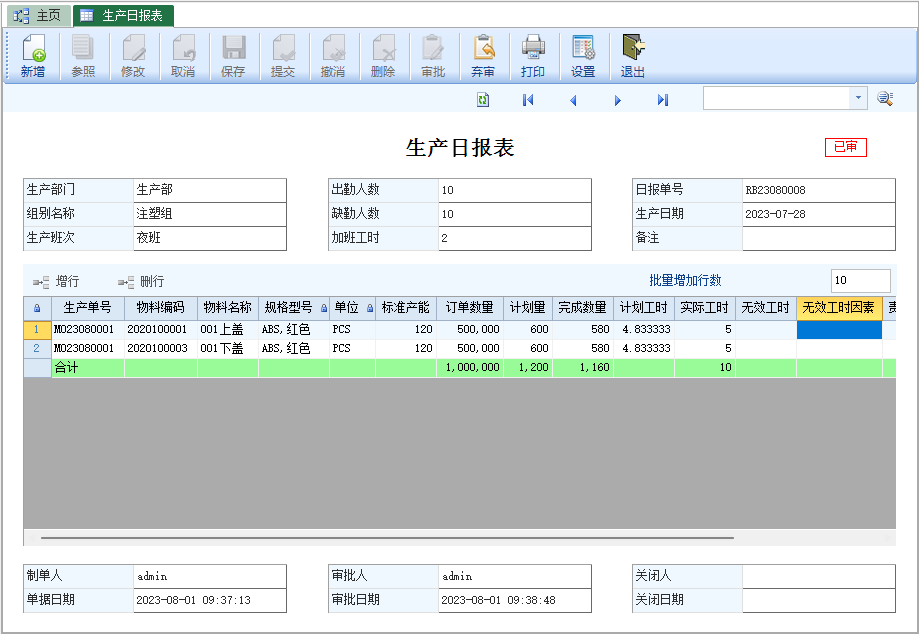Click the 打印 print icon
The height and width of the screenshot is (634, 919).
coord(533,56)
